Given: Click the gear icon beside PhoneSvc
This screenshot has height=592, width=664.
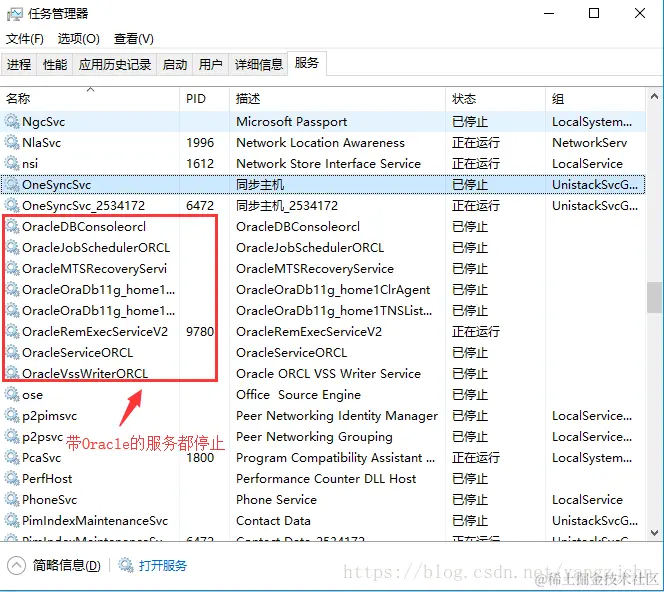Looking at the screenshot, I should tap(12, 500).
